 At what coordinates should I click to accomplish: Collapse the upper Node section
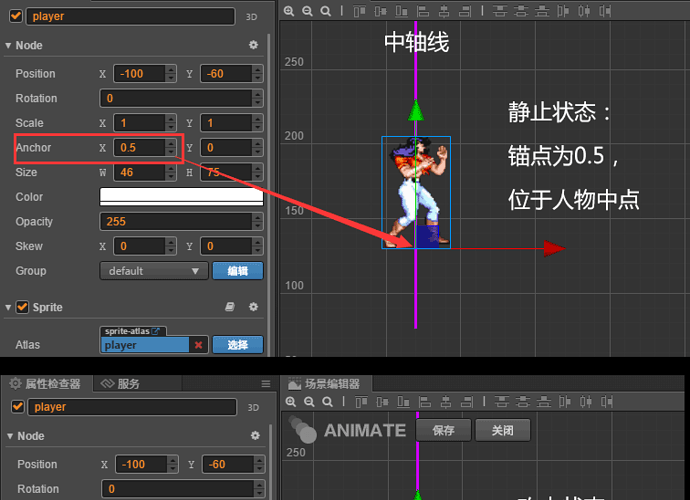click(8, 45)
